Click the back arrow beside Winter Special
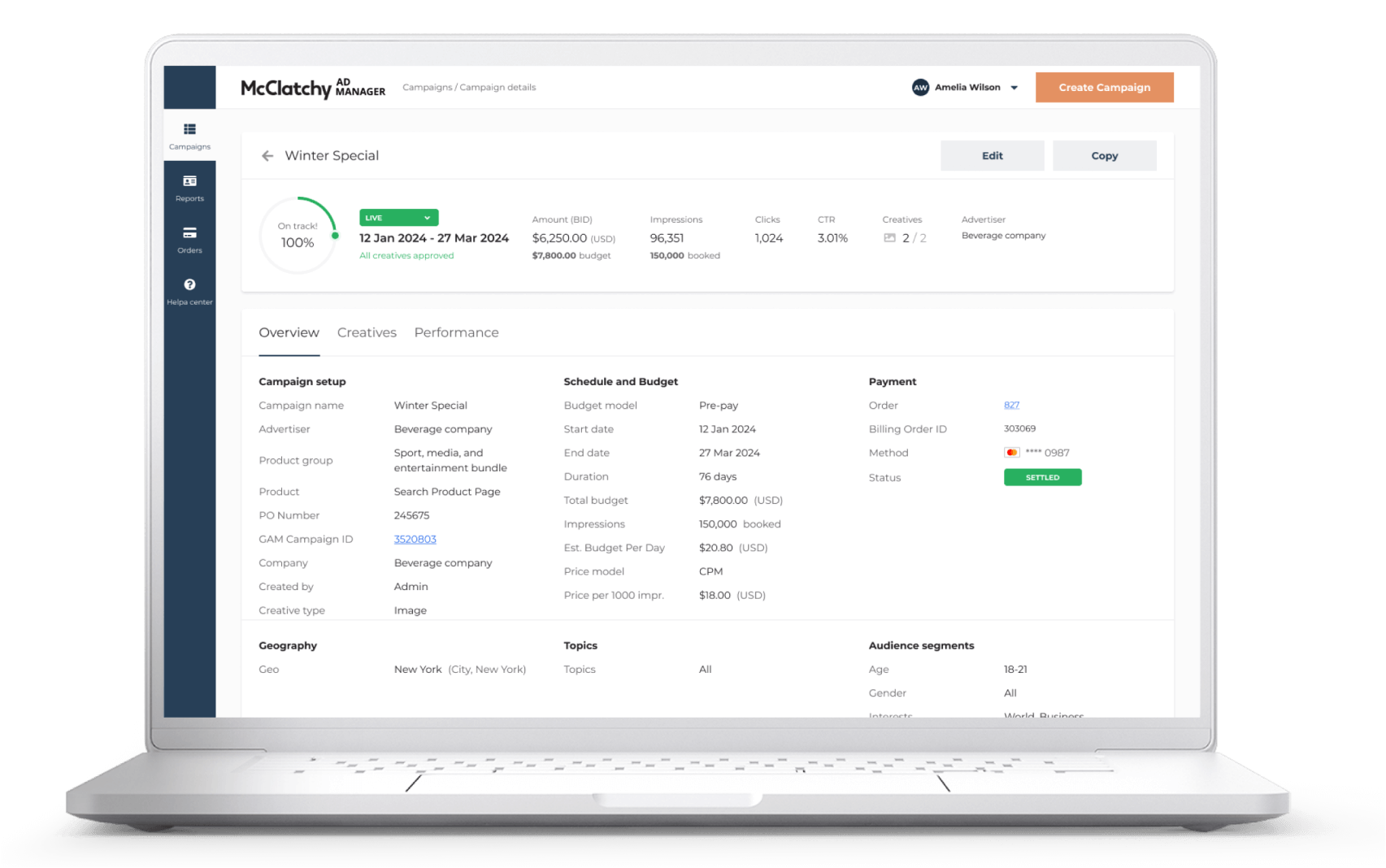This screenshot has width=1386, height=868. point(267,156)
